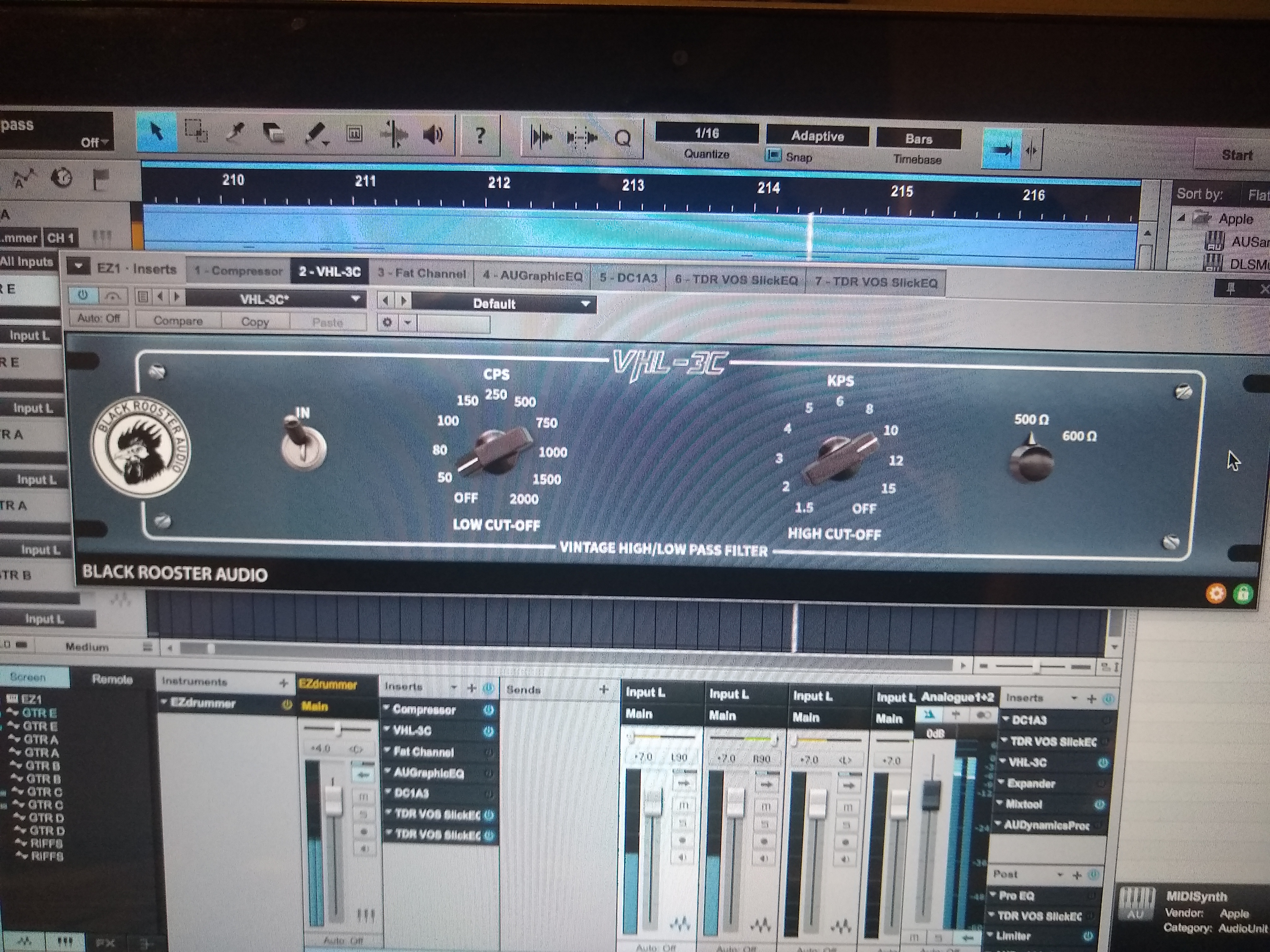
Task: Collapse the Apple folder in browser
Action: point(1181,219)
